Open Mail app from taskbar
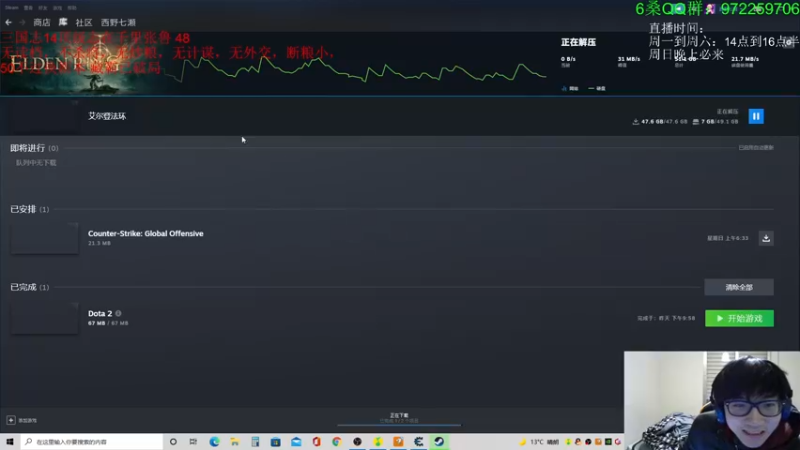The height and width of the screenshot is (450, 800). pos(296,442)
